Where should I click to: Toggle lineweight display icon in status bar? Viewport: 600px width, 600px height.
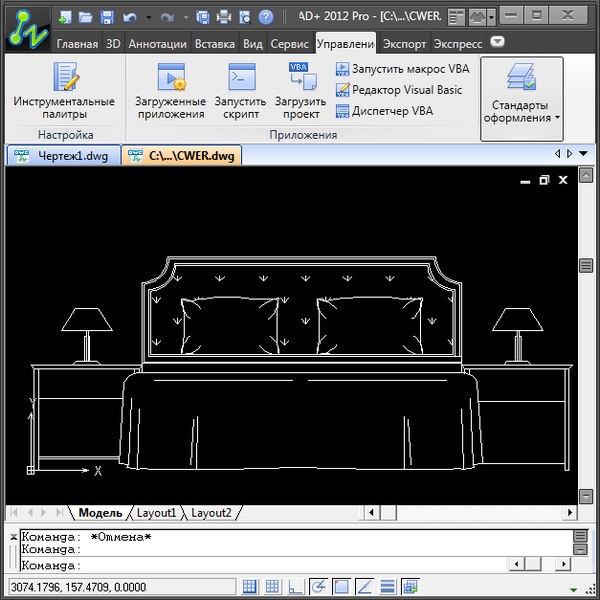387,586
